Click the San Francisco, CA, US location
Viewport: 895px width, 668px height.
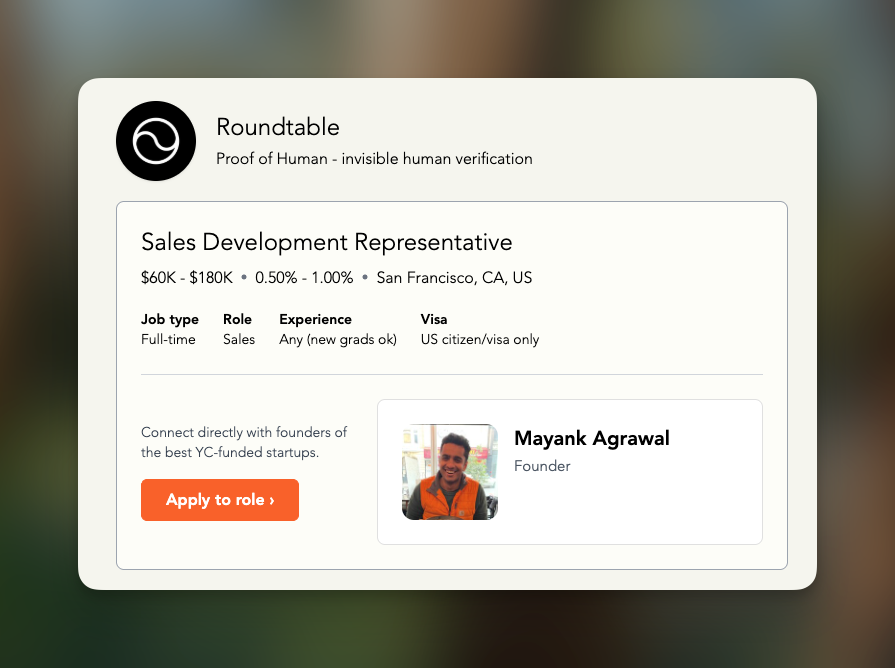tap(454, 277)
